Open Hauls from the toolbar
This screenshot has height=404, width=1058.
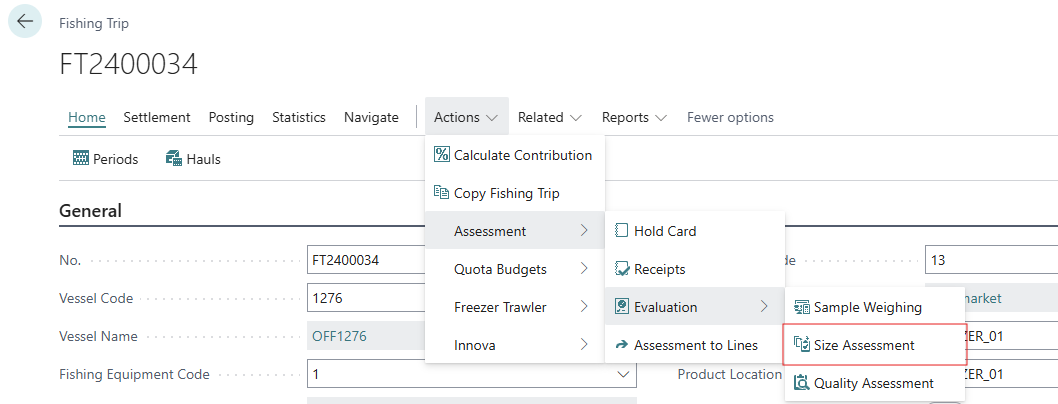193,159
